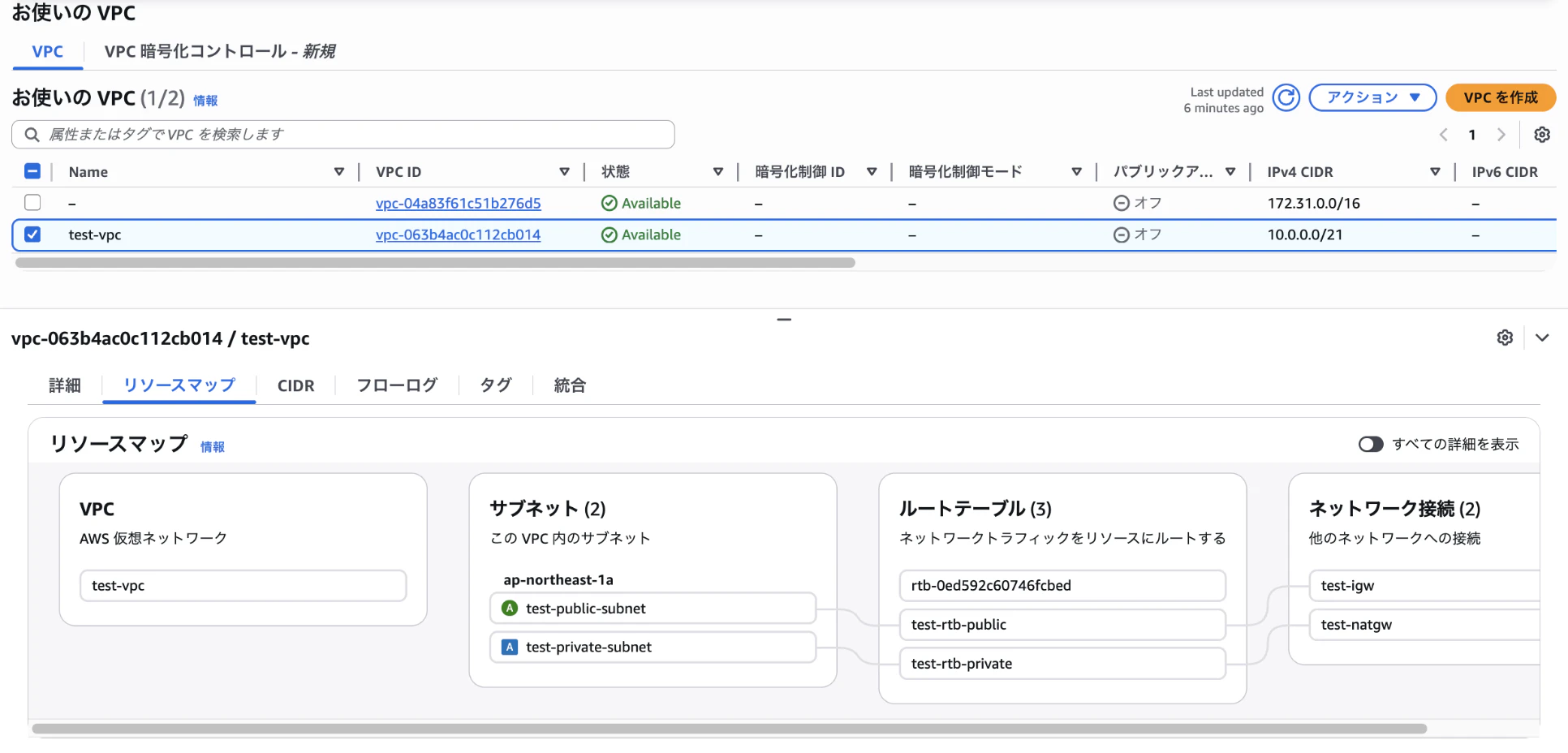Select test-public-subnet in resource map

653,608
